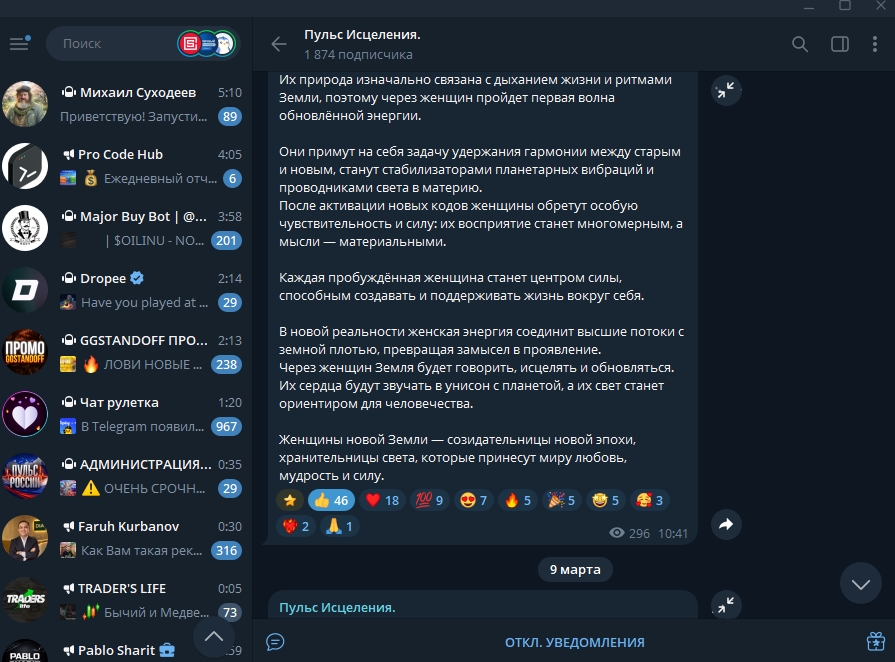Toggle the right sidebar panel icon
This screenshot has height=662, width=895.
840,44
